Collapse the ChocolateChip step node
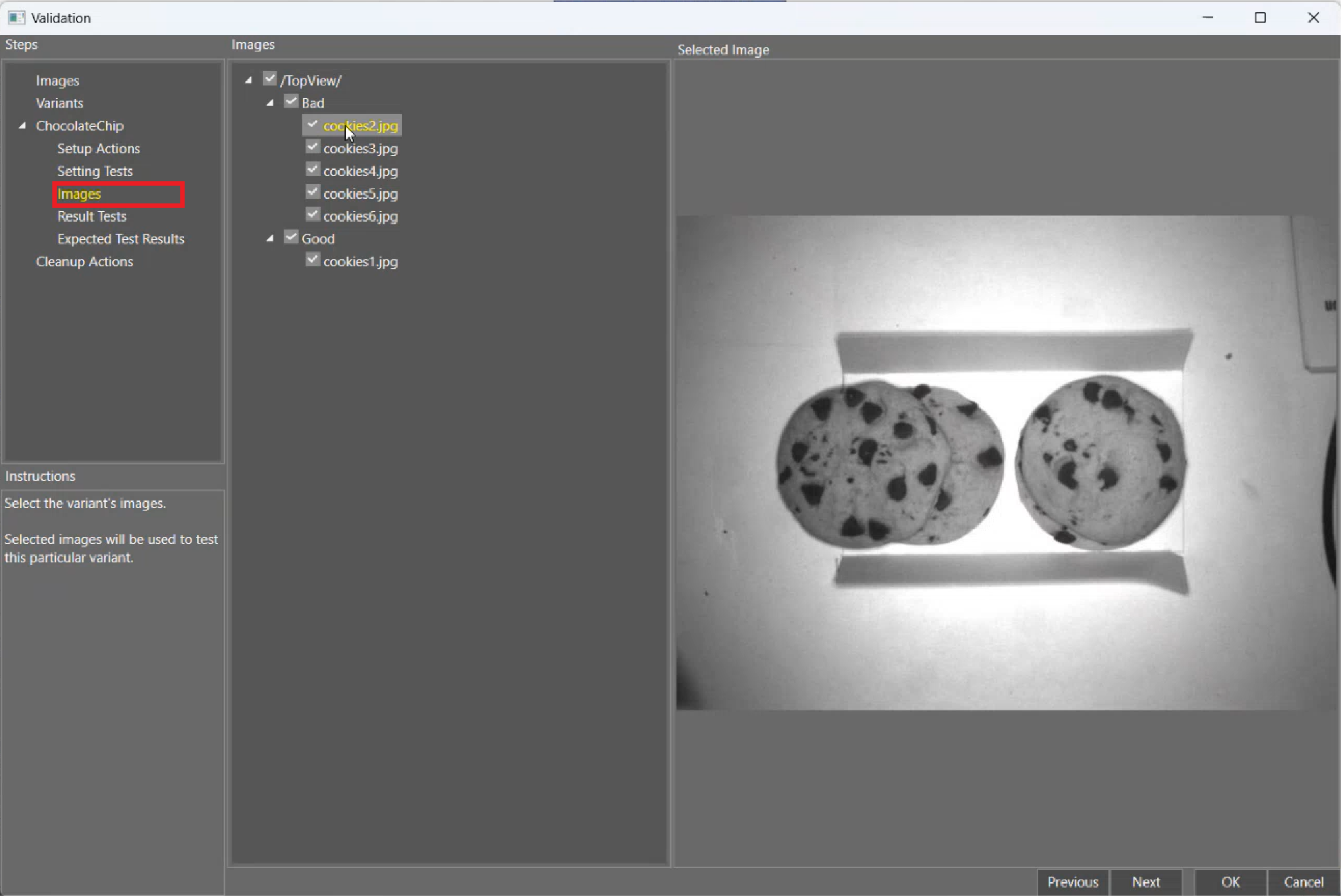This screenshot has width=1341, height=896. click(22, 126)
